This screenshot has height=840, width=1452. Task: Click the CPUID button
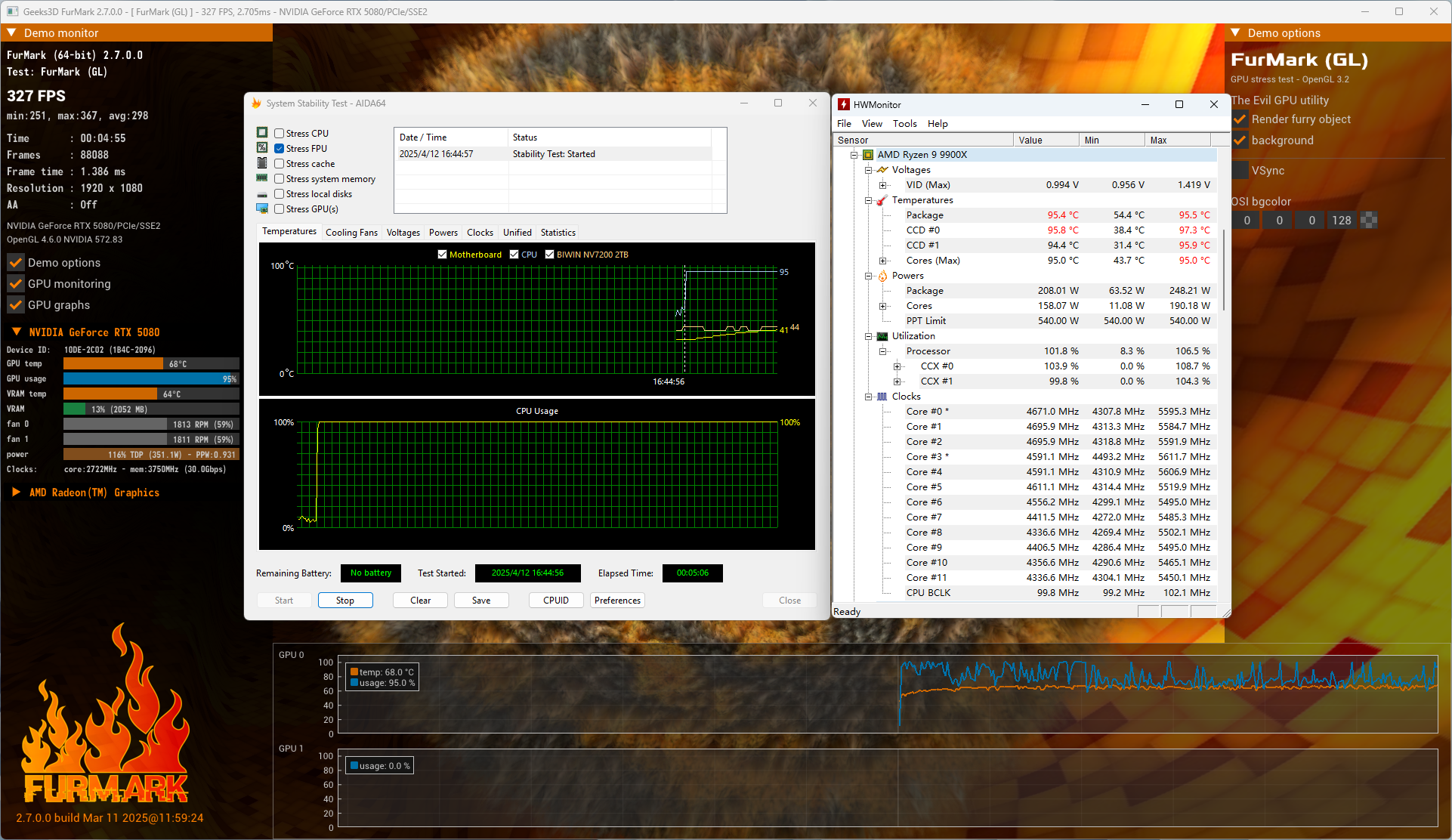555,601
